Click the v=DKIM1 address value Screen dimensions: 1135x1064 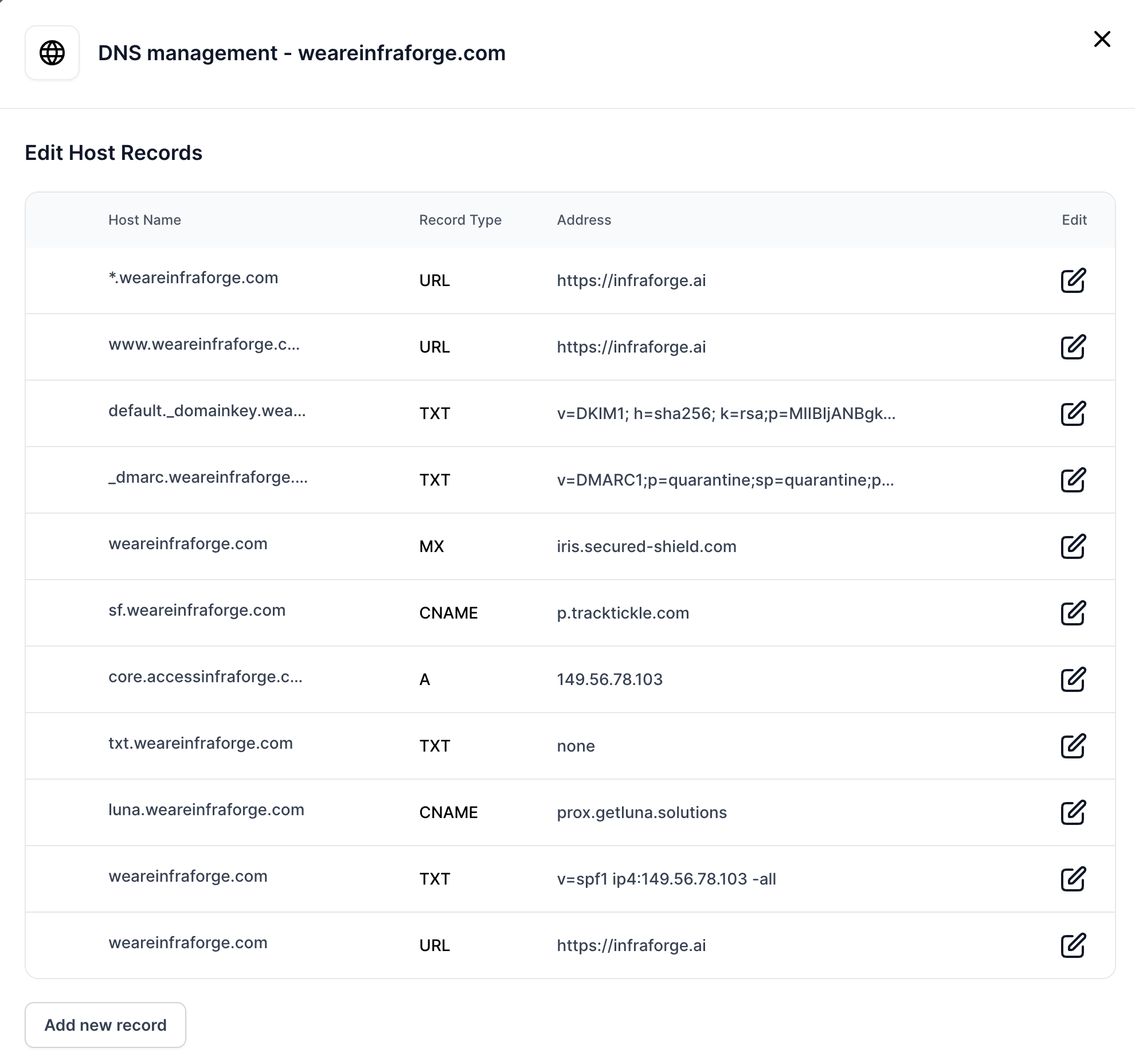point(726,413)
